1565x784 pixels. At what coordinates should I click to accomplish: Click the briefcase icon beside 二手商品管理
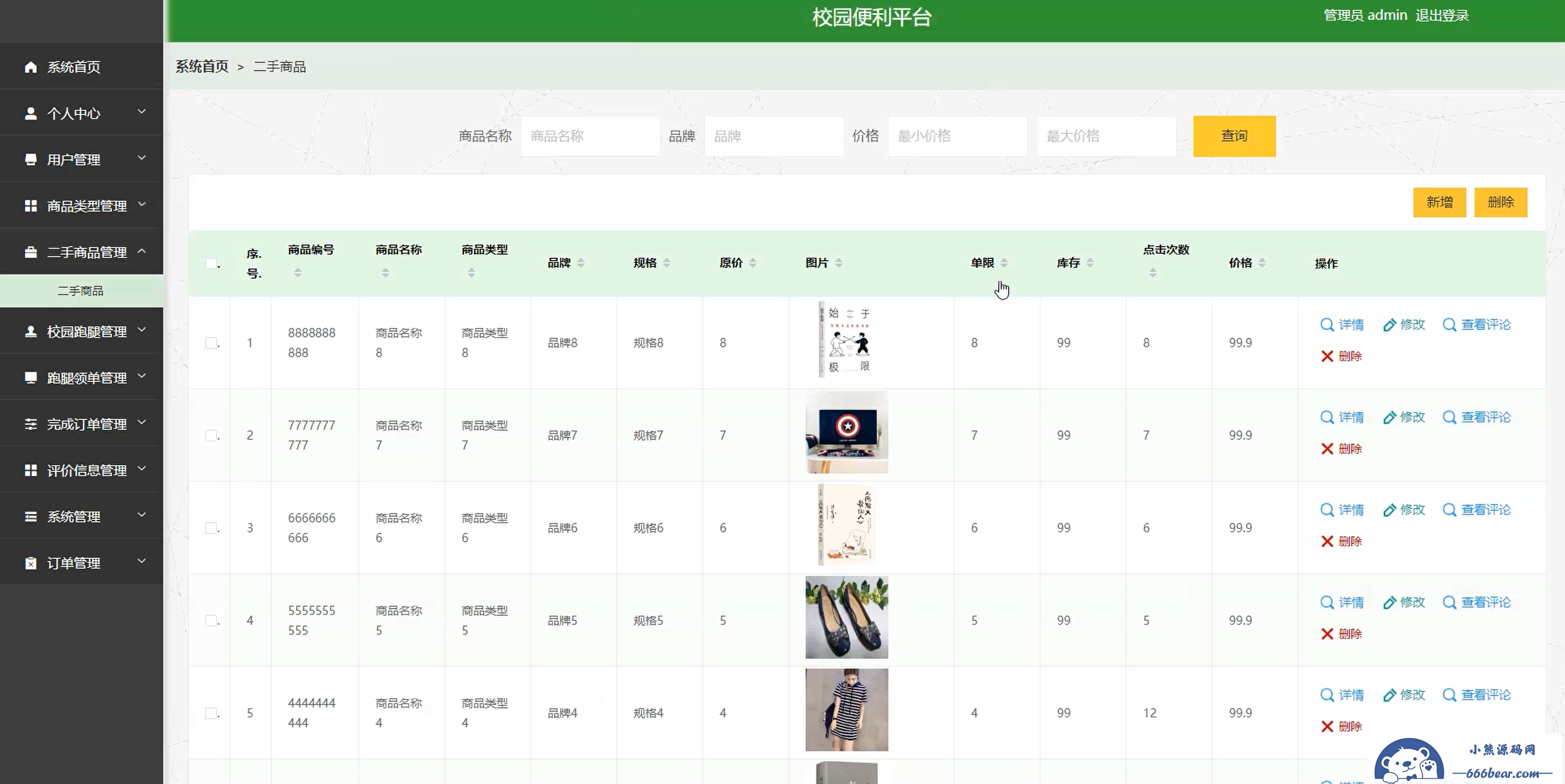(x=30, y=252)
